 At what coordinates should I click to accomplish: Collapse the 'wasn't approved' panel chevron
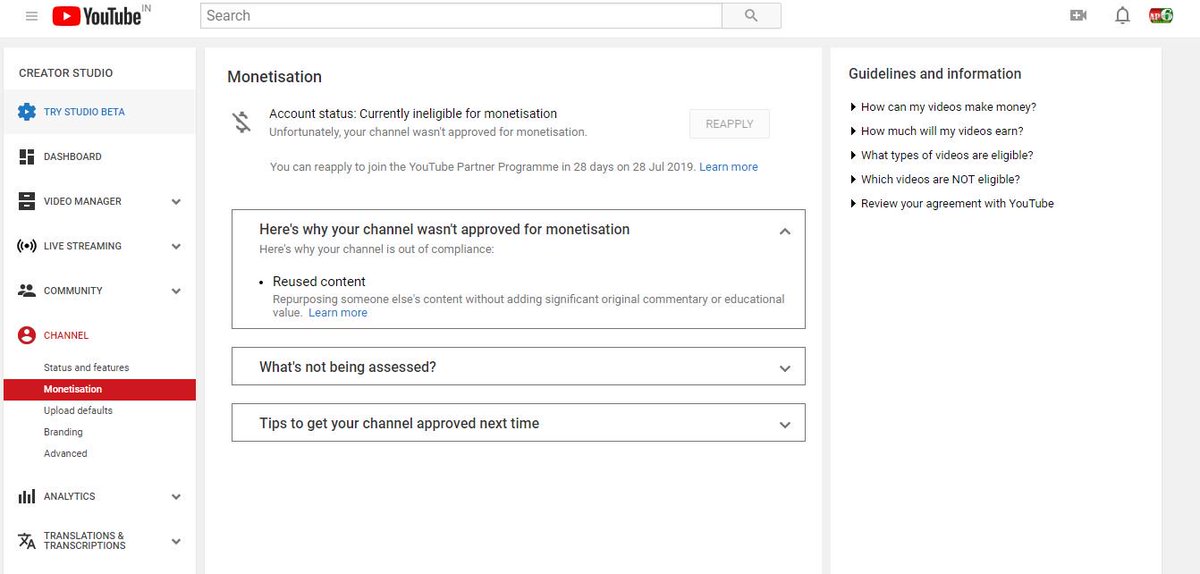point(785,231)
